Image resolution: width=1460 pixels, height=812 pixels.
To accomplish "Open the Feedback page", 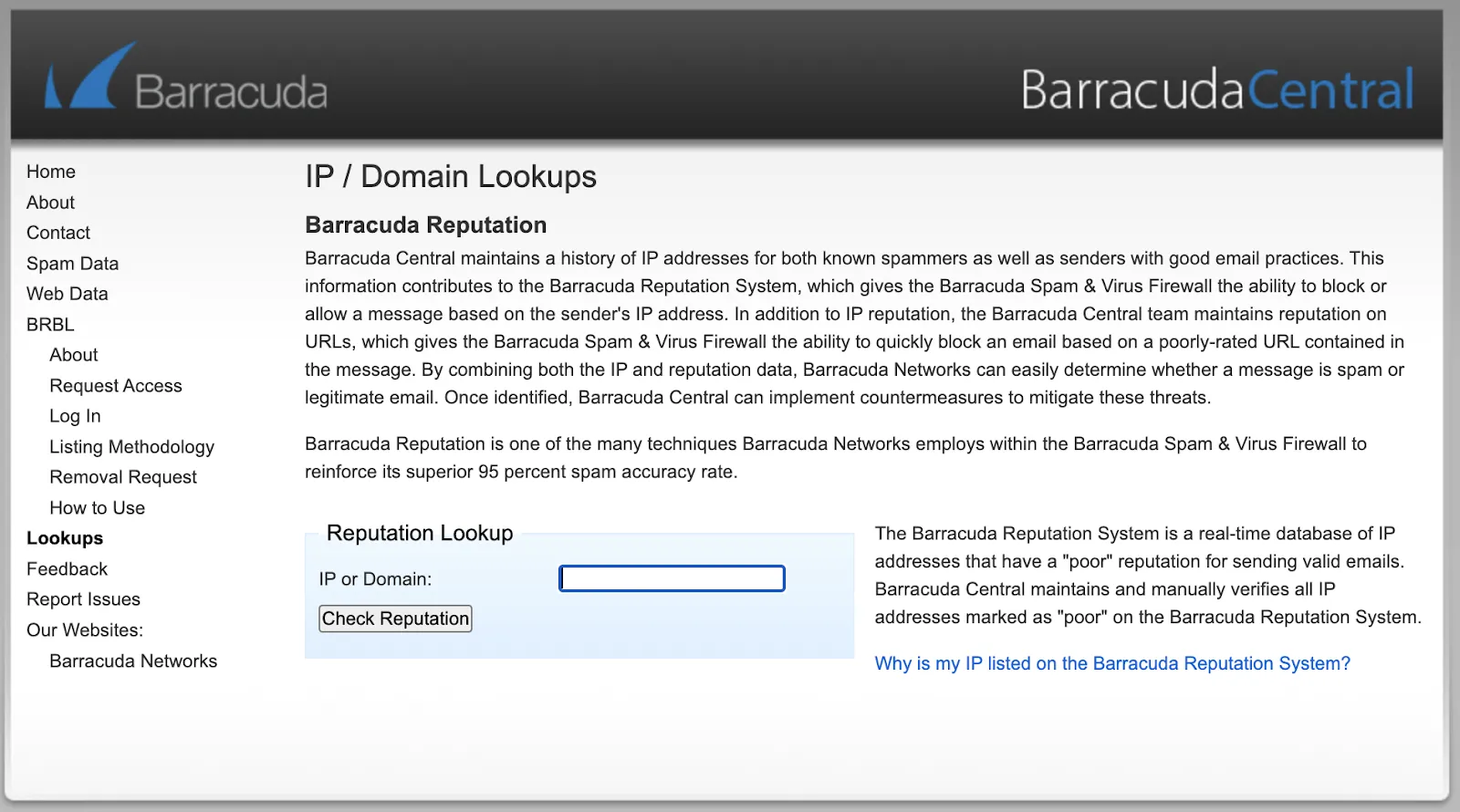I will tap(67, 569).
